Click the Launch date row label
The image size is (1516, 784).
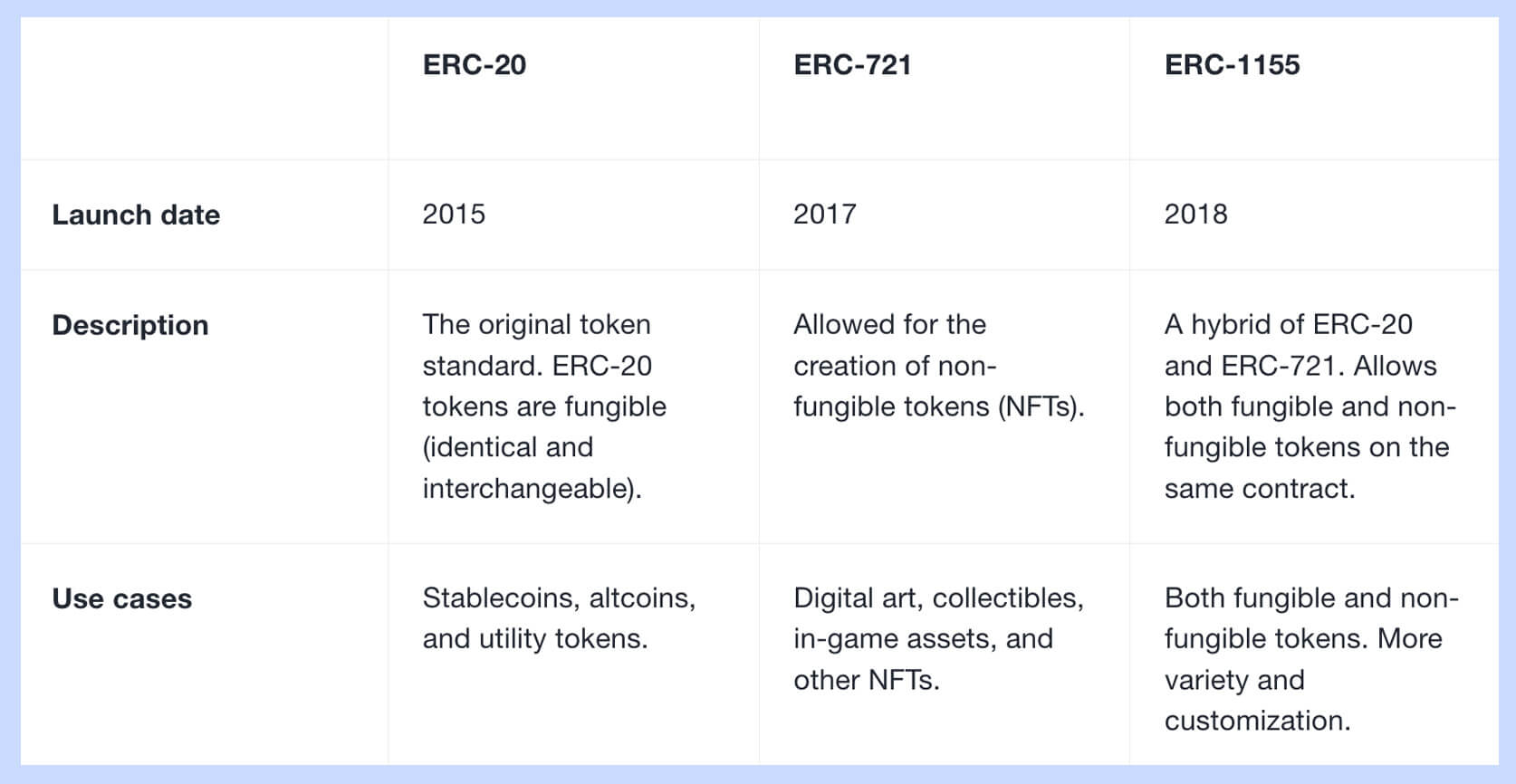(x=136, y=215)
